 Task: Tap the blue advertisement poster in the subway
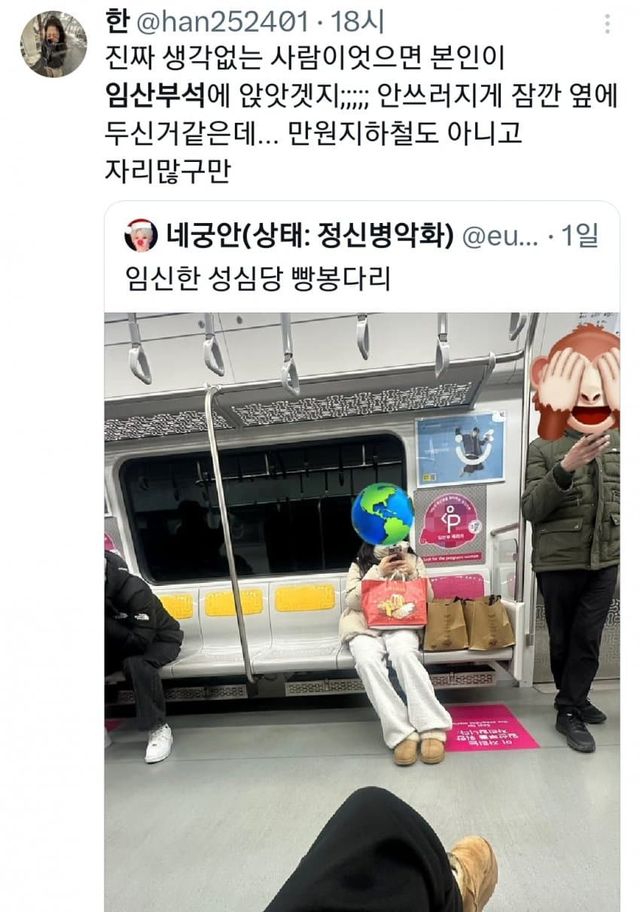pos(460,448)
